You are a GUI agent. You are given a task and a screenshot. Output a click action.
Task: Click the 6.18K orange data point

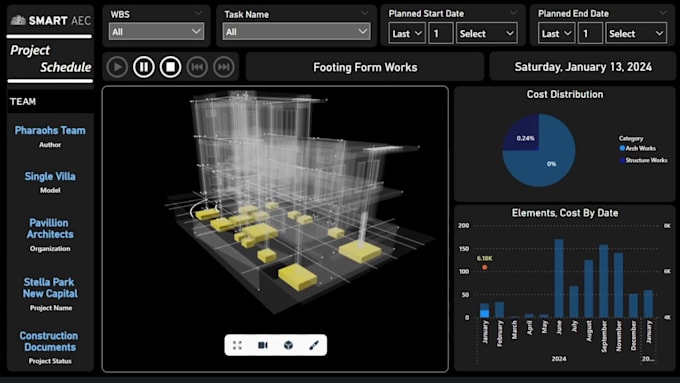pos(485,267)
